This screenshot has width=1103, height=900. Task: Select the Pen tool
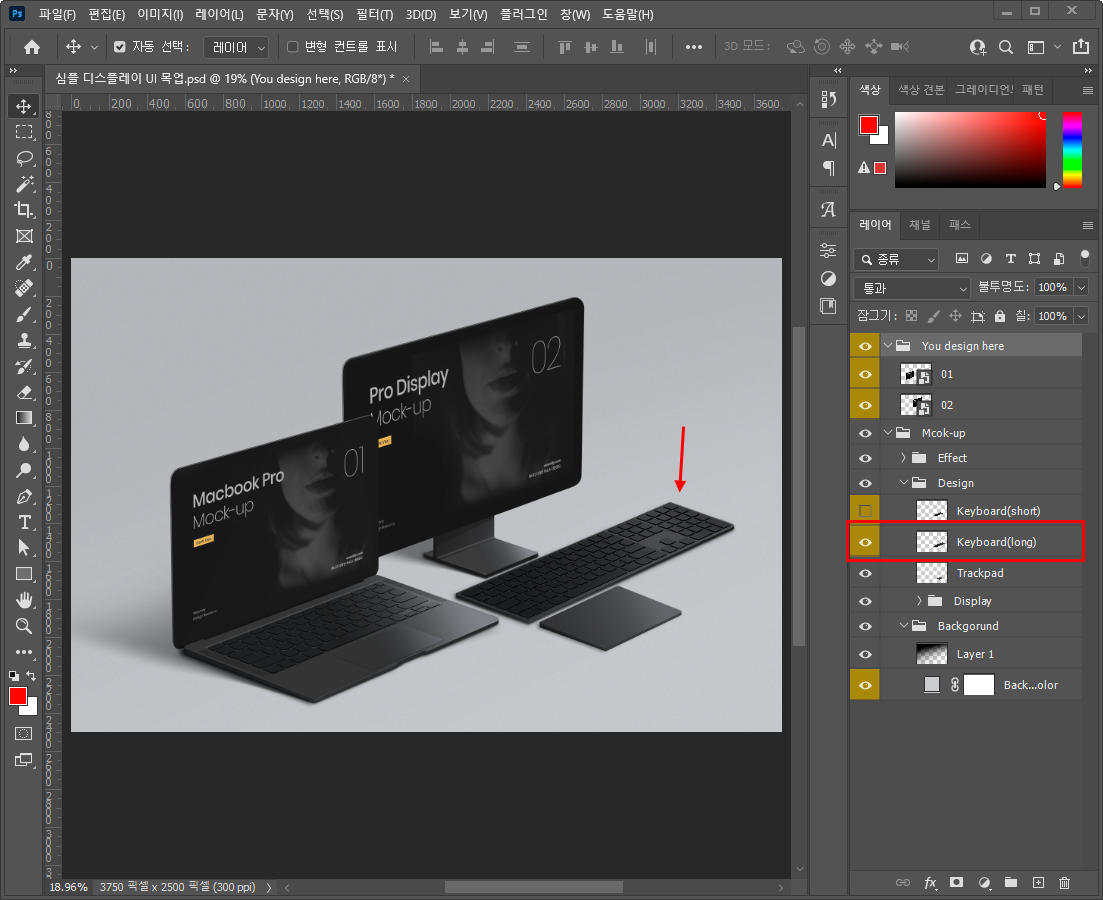(24, 496)
